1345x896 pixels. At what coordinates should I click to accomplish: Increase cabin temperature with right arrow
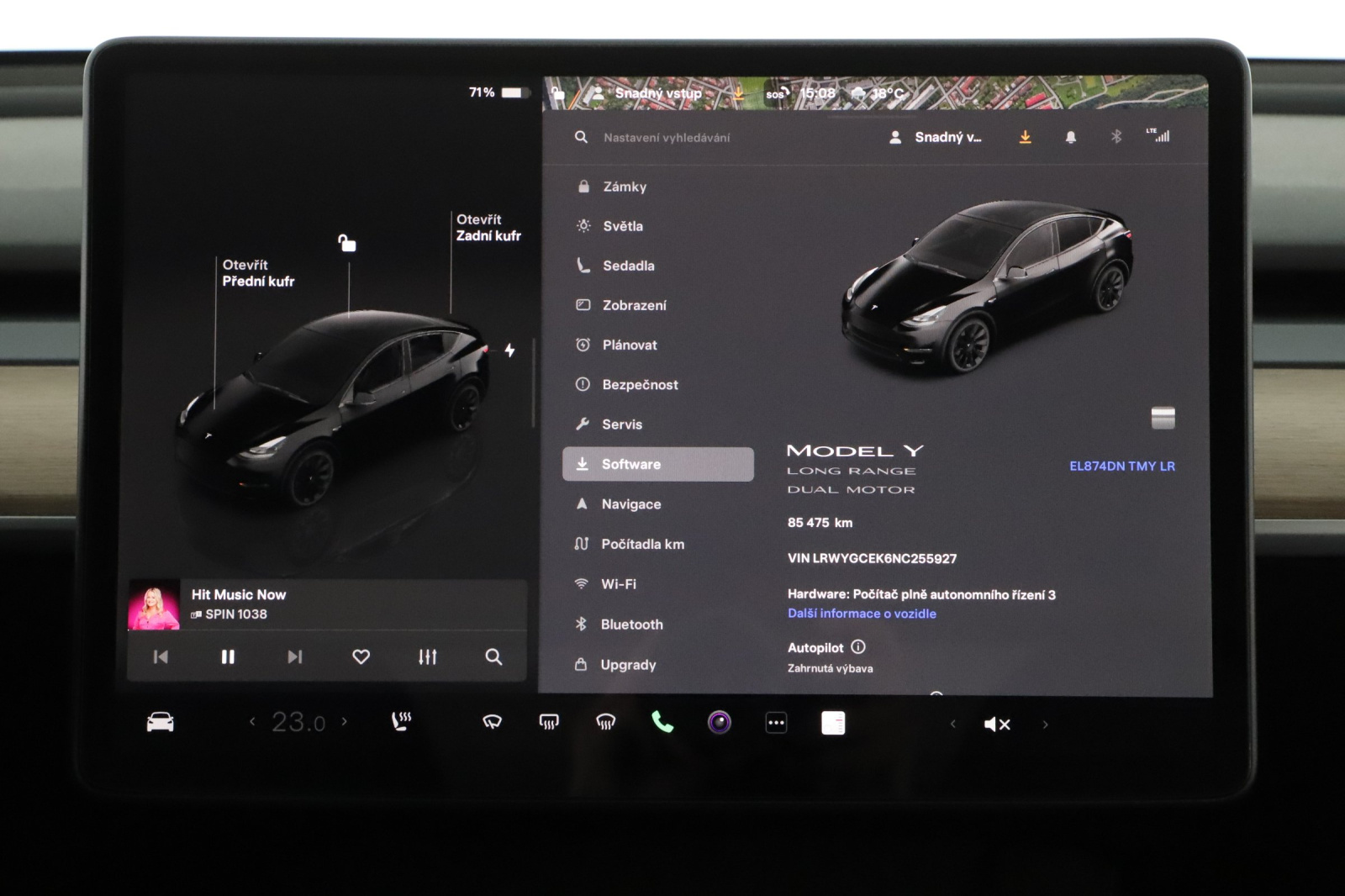pyautogui.click(x=344, y=721)
